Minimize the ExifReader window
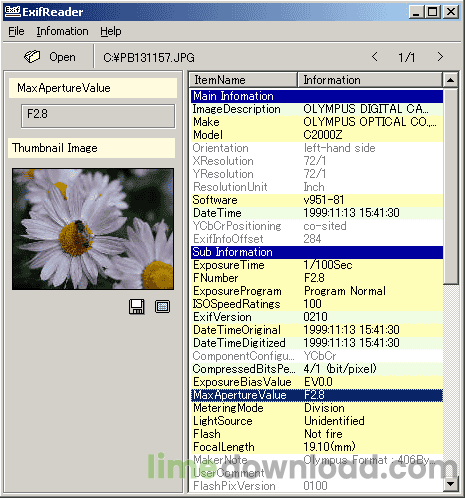 coord(416,12)
